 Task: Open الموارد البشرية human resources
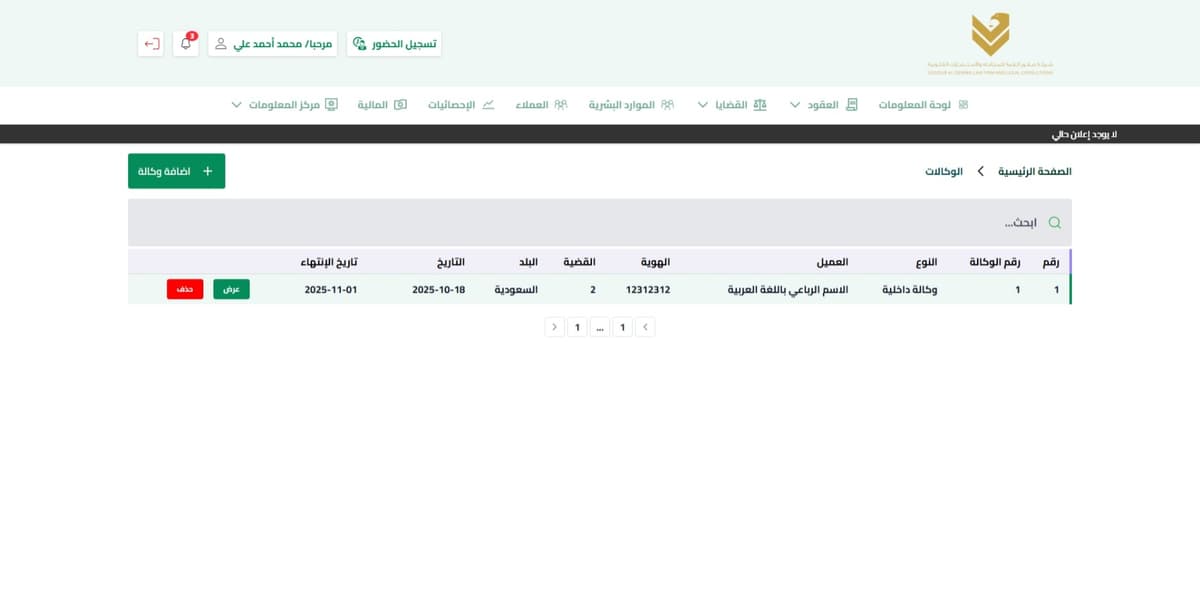(631, 105)
